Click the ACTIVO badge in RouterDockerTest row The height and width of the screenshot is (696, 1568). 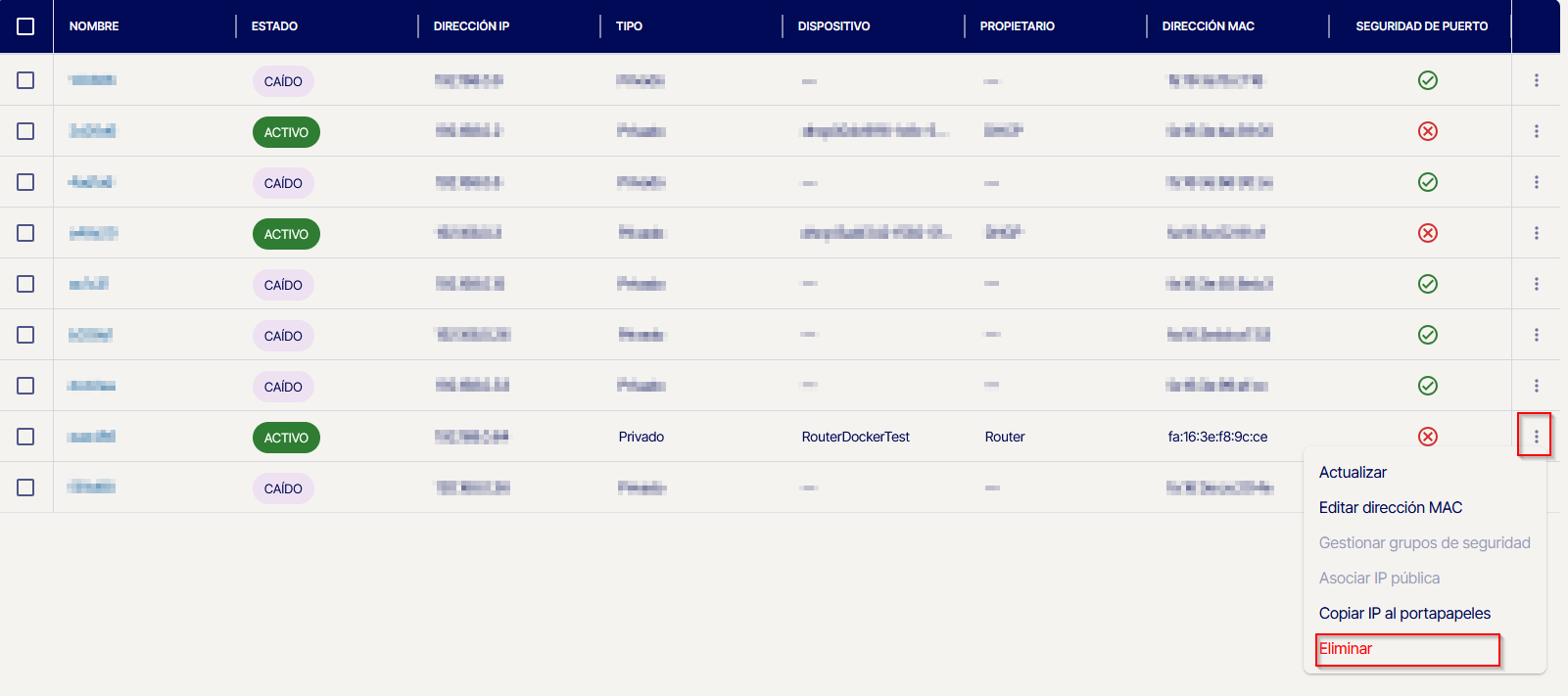click(286, 438)
